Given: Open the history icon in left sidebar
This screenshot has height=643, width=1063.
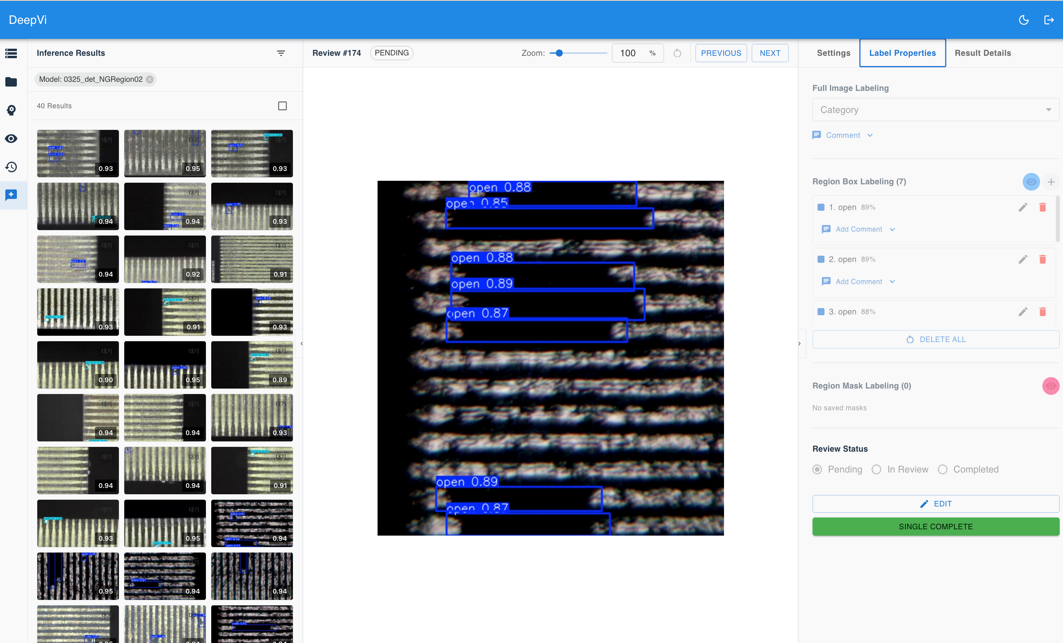Looking at the screenshot, I should (11, 167).
